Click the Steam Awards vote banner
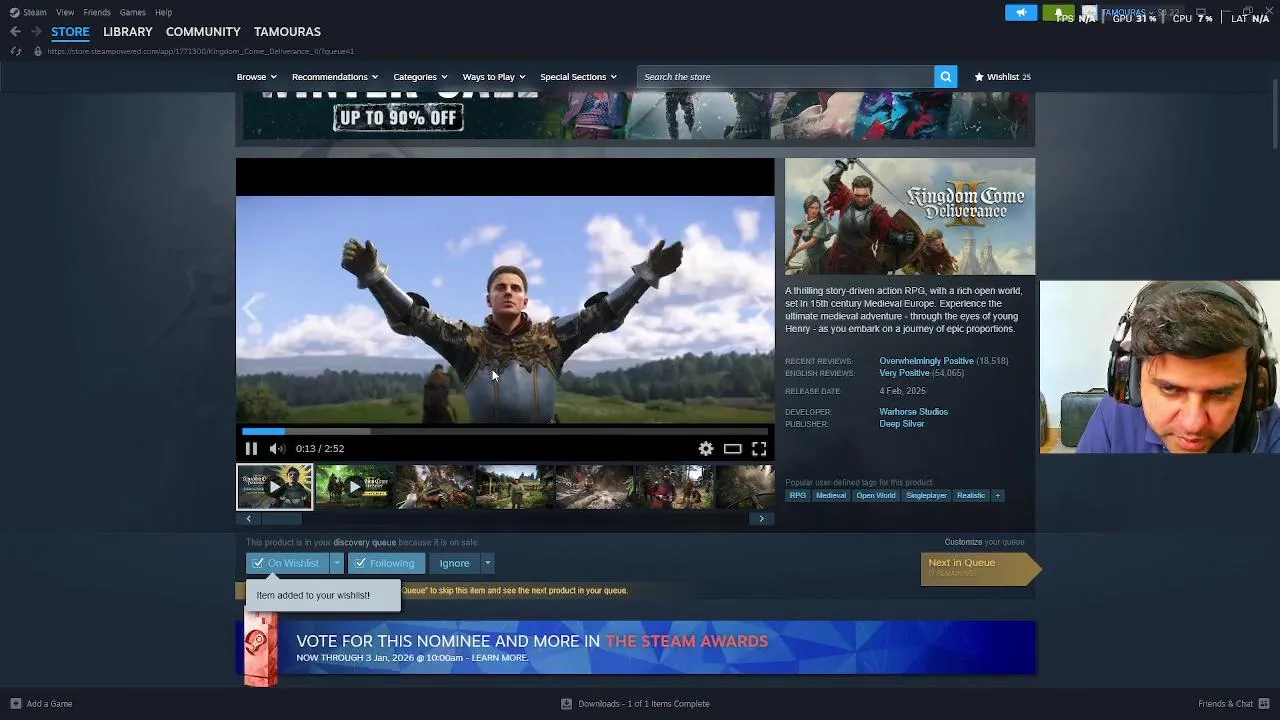This screenshot has height=720, width=1280. pos(636,648)
